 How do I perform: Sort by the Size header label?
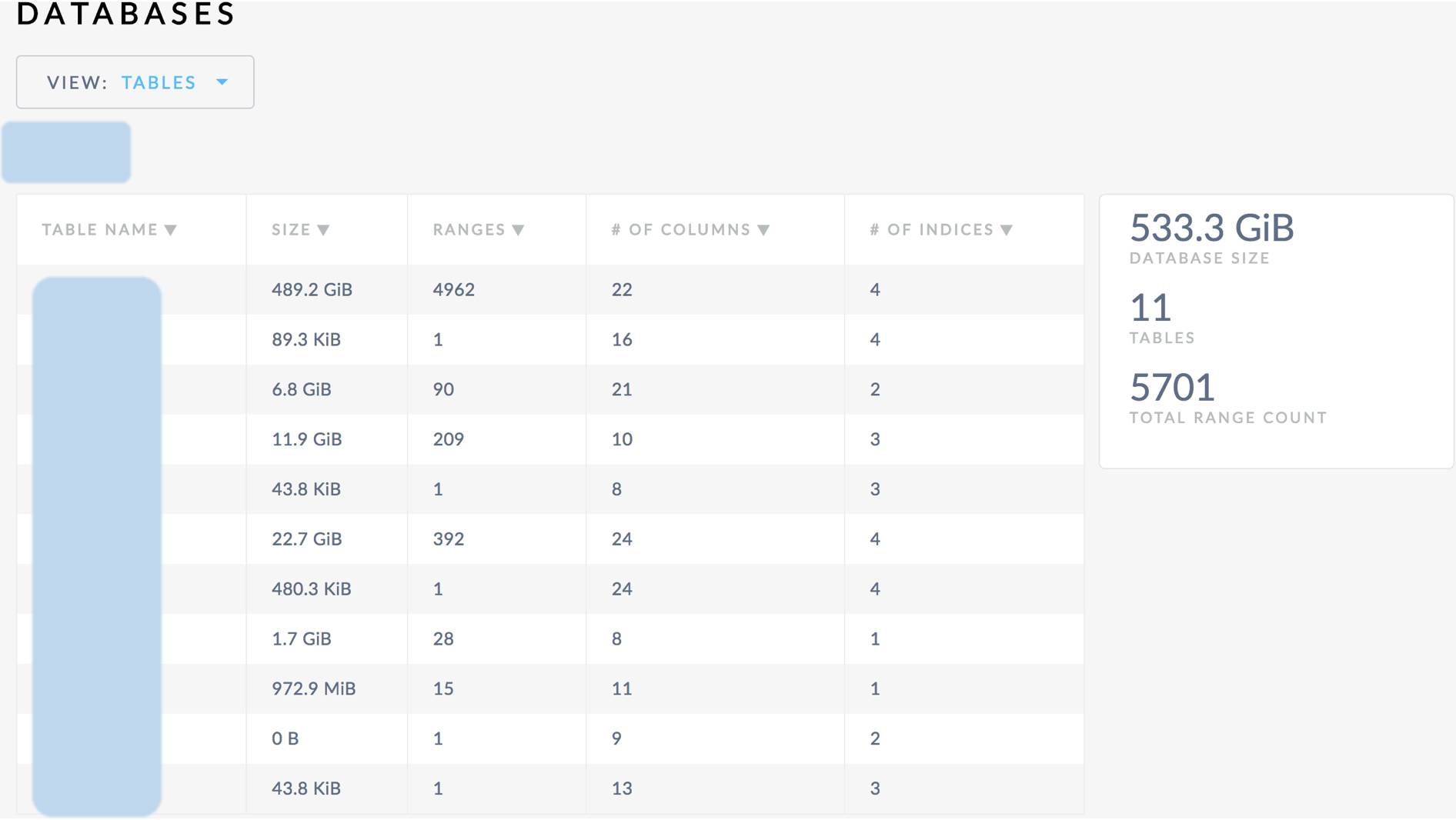point(291,230)
